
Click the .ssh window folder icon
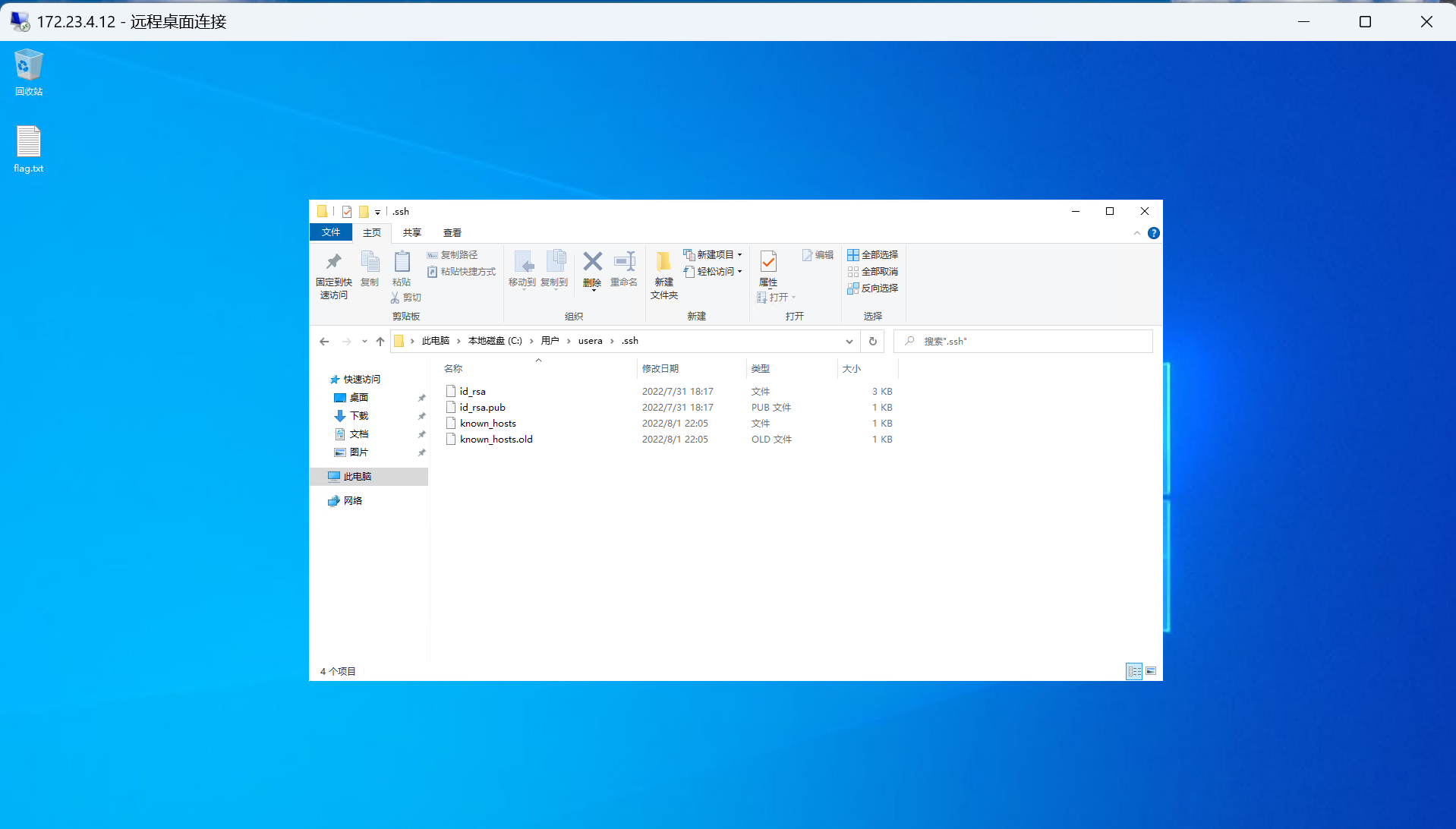coord(322,212)
